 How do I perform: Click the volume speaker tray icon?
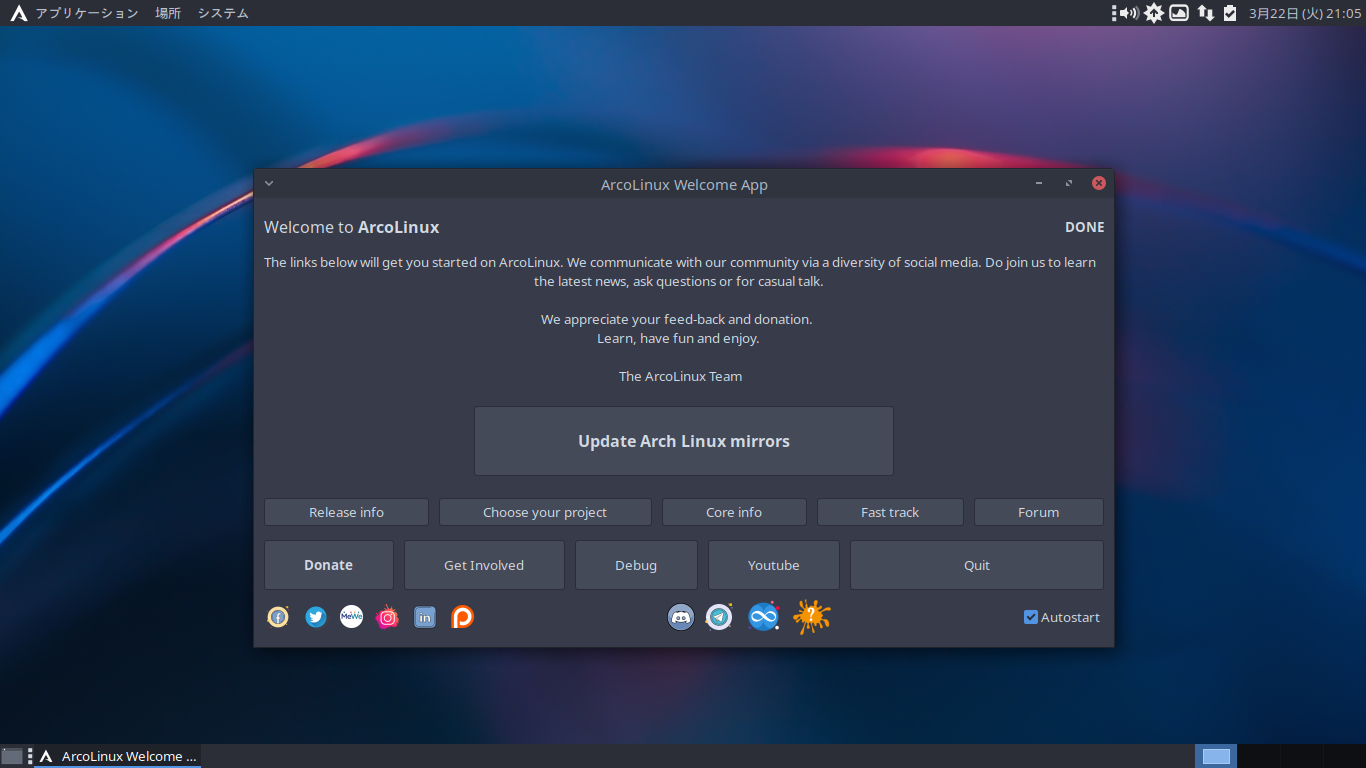[x=1129, y=13]
